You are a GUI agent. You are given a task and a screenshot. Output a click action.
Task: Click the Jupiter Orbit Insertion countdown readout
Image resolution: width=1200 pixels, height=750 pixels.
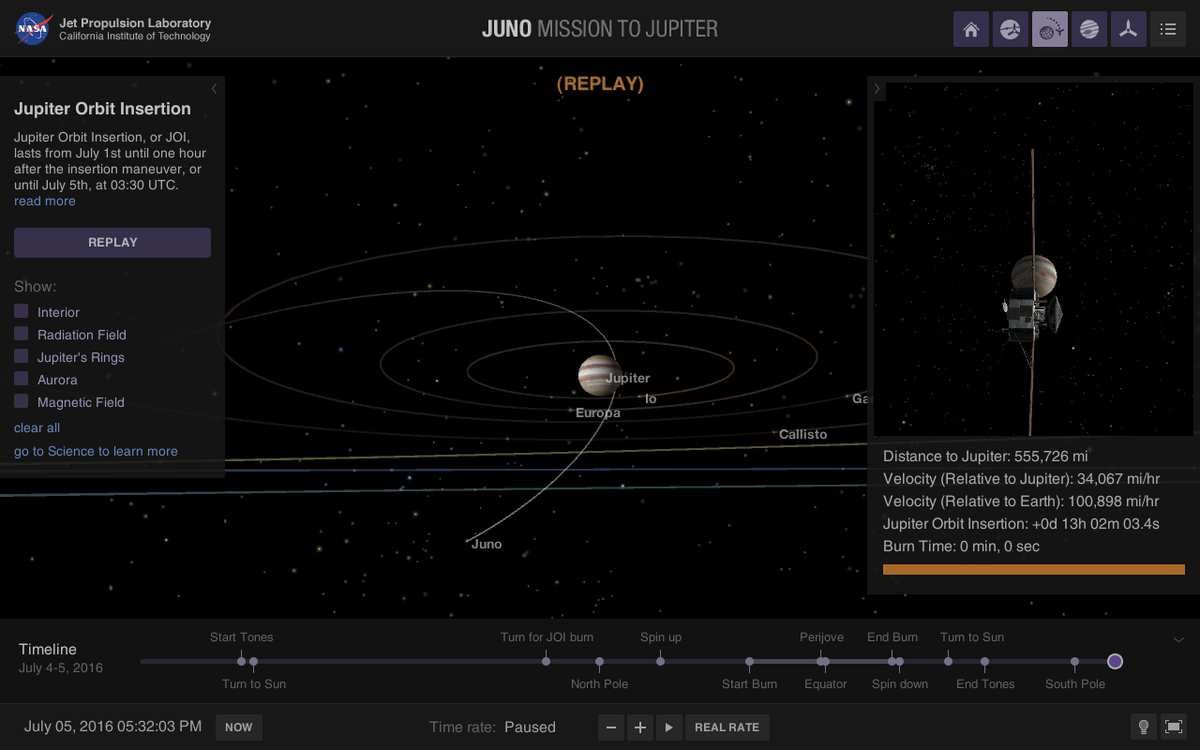(1021, 523)
